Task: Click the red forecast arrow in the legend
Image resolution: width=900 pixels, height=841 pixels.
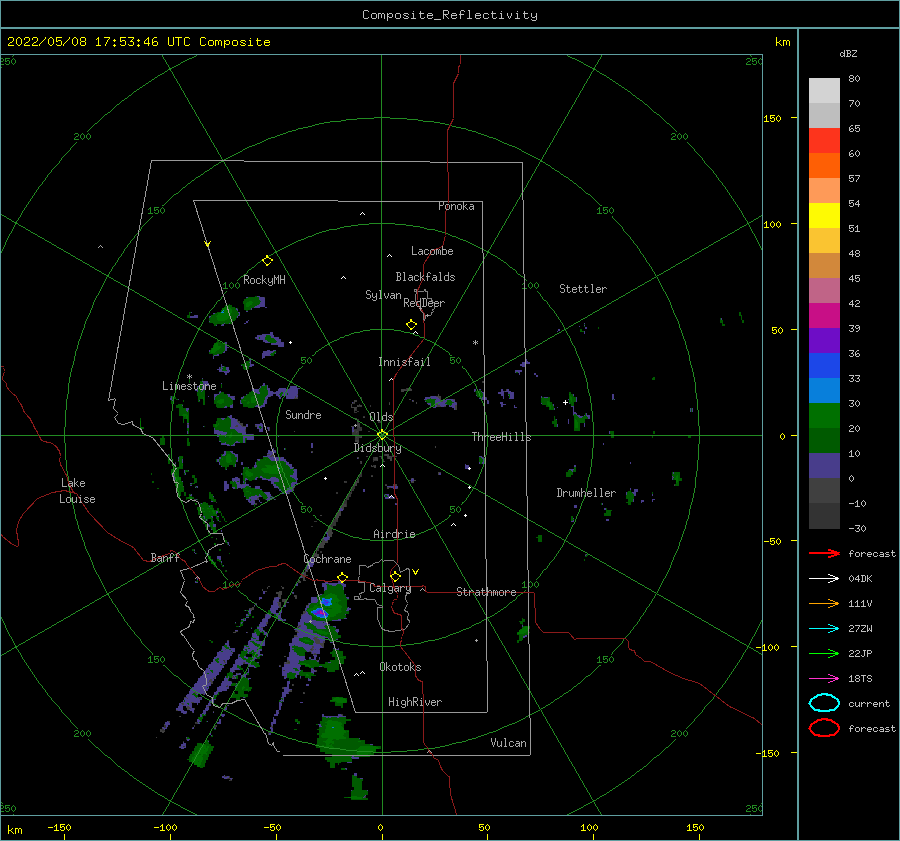Action: tap(824, 553)
